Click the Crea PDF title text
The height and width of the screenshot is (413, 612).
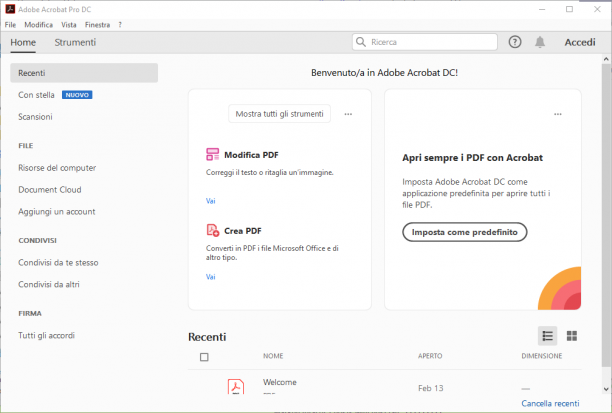click(242, 231)
